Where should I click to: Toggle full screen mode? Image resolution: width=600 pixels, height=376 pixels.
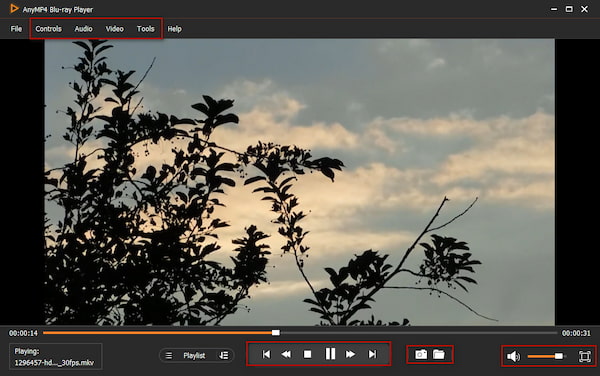coord(585,356)
